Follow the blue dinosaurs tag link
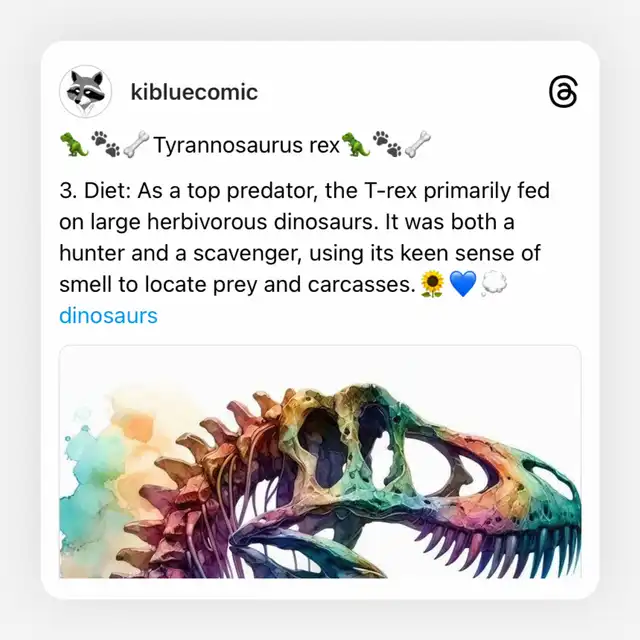Viewport: 640px width, 640px height. click(108, 316)
